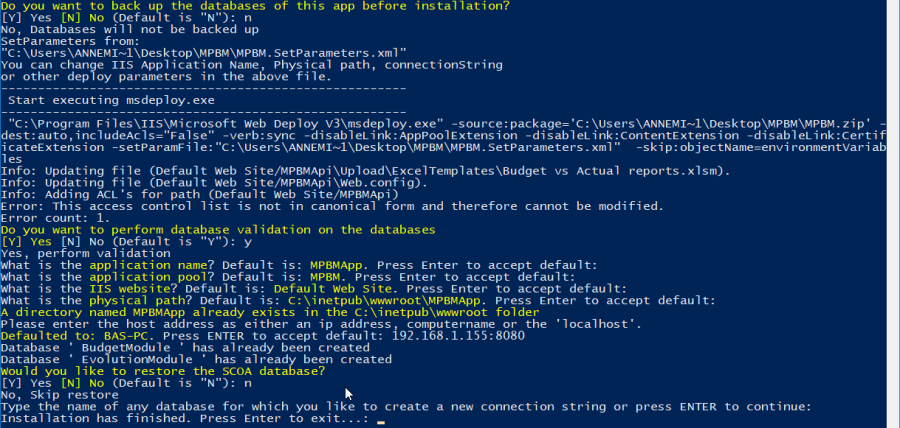This screenshot has width=900, height=428.
Task: Click the 'Updating file' Web.config info line
Action: [x=215, y=182]
